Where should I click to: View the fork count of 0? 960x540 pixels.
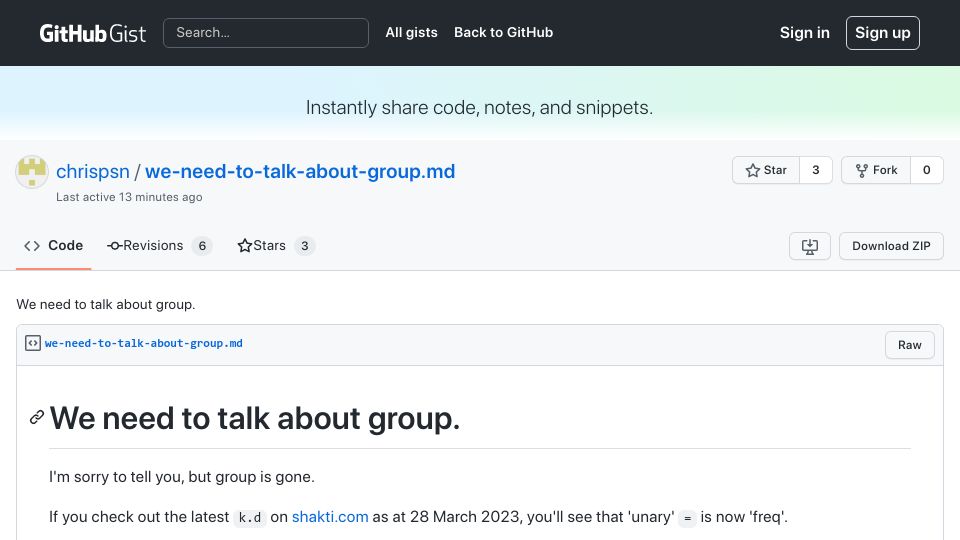(x=926, y=170)
